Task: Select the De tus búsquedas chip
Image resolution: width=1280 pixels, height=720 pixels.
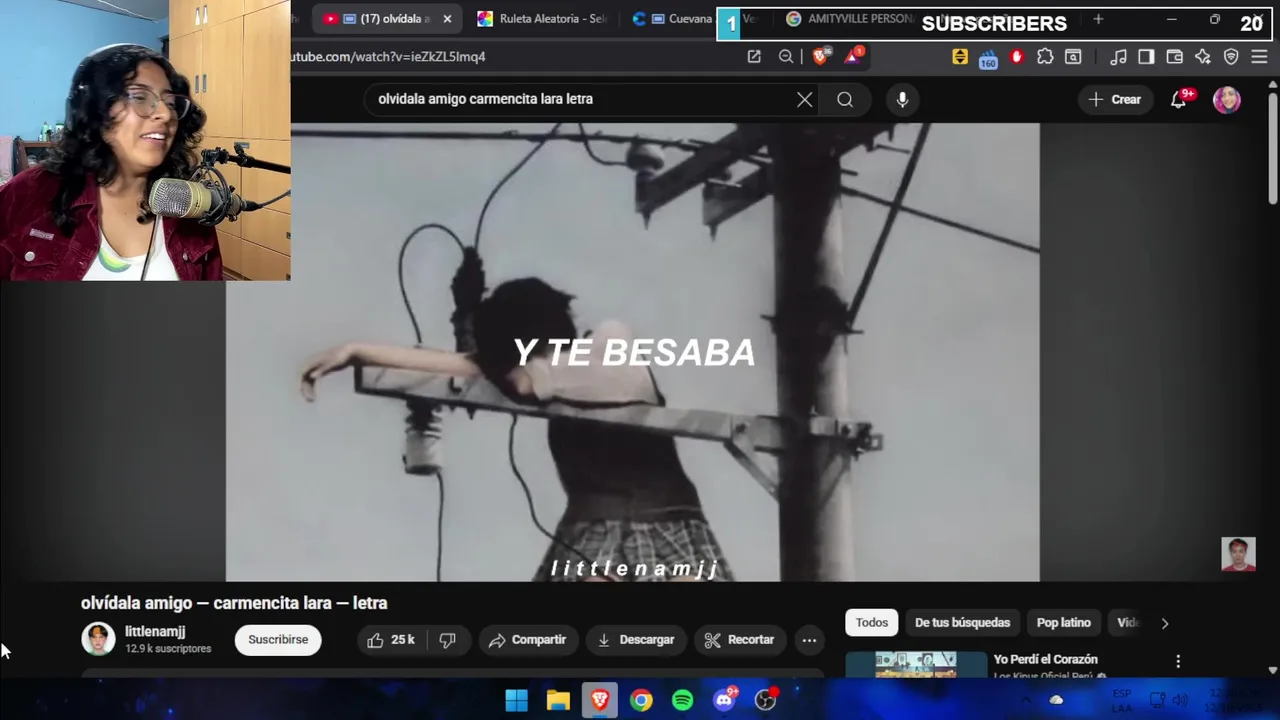Action: (x=962, y=622)
